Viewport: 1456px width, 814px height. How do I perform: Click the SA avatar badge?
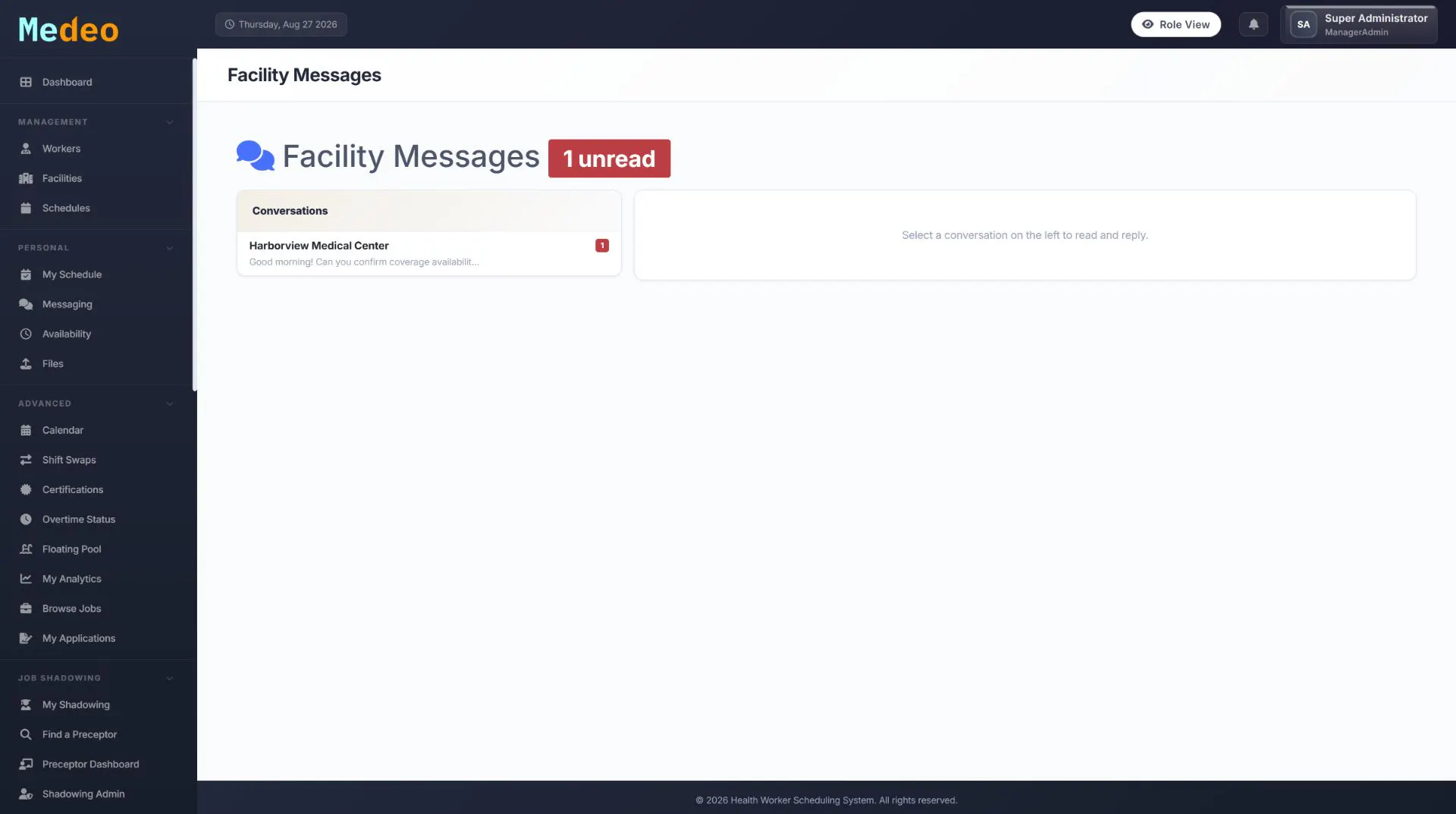(x=1303, y=24)
